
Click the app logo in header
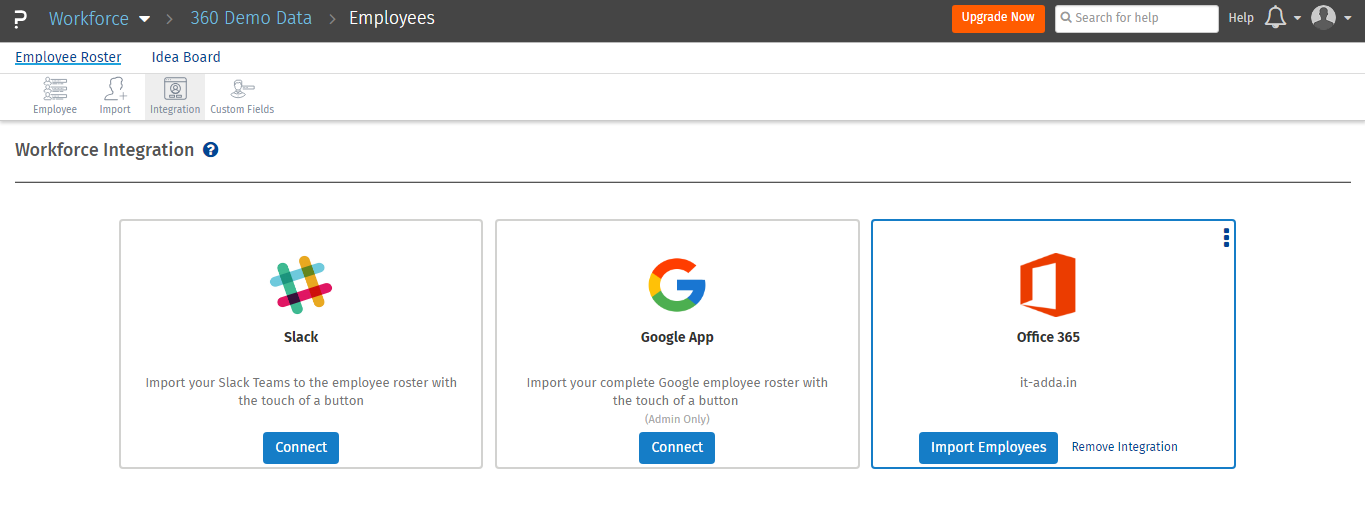20,19
